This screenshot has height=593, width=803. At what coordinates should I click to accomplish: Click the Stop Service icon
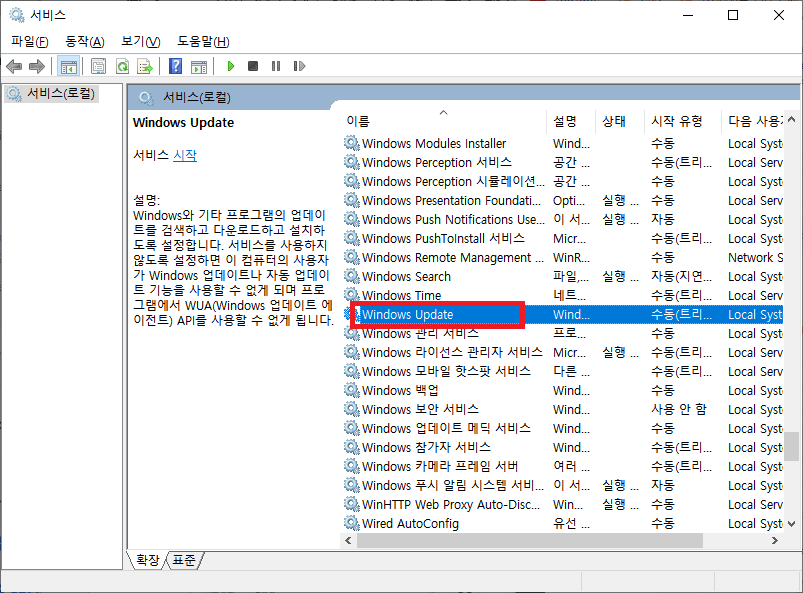tap(253, 66)
